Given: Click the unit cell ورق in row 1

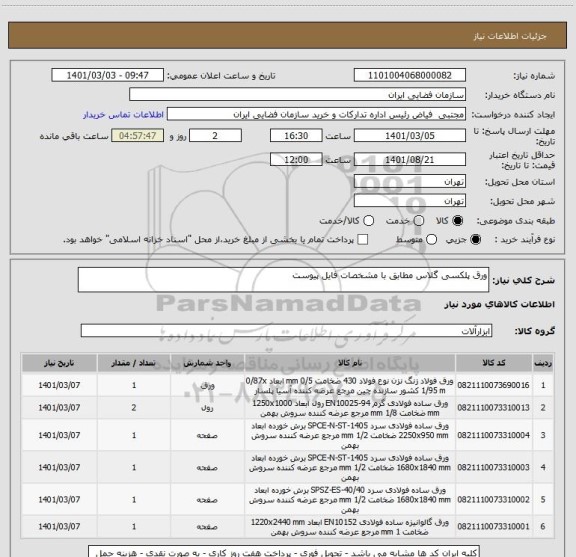Looking at the screenshot, I should [207, 385].
